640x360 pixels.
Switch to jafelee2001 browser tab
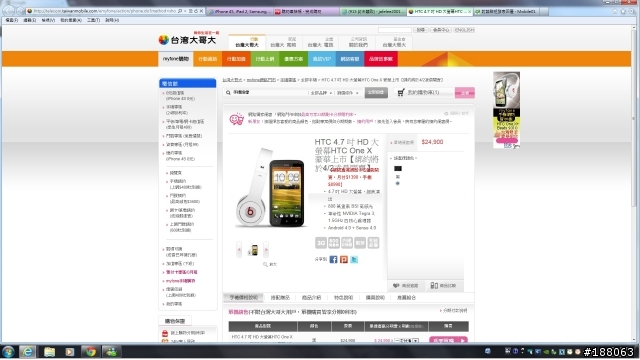click(x=373, y=11)
